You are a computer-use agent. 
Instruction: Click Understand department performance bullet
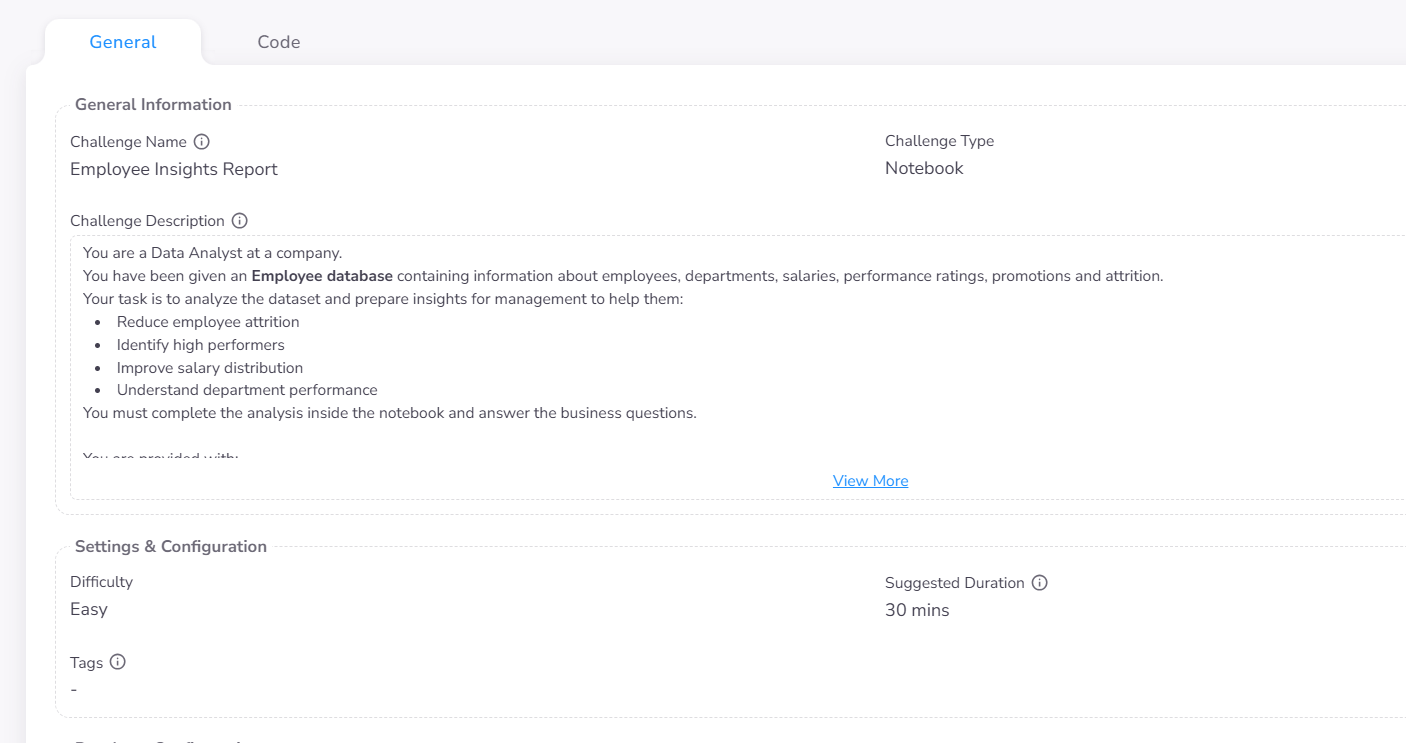pos(247,390)
